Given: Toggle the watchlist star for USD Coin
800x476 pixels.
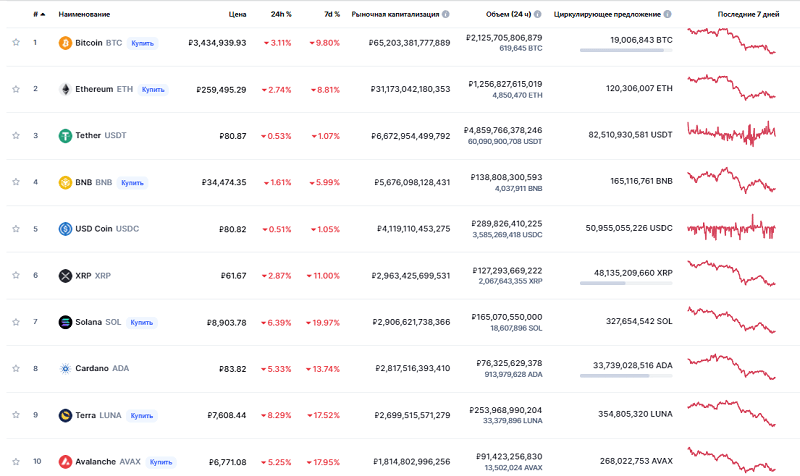Looking at the screenshot, I should (15, 229).
